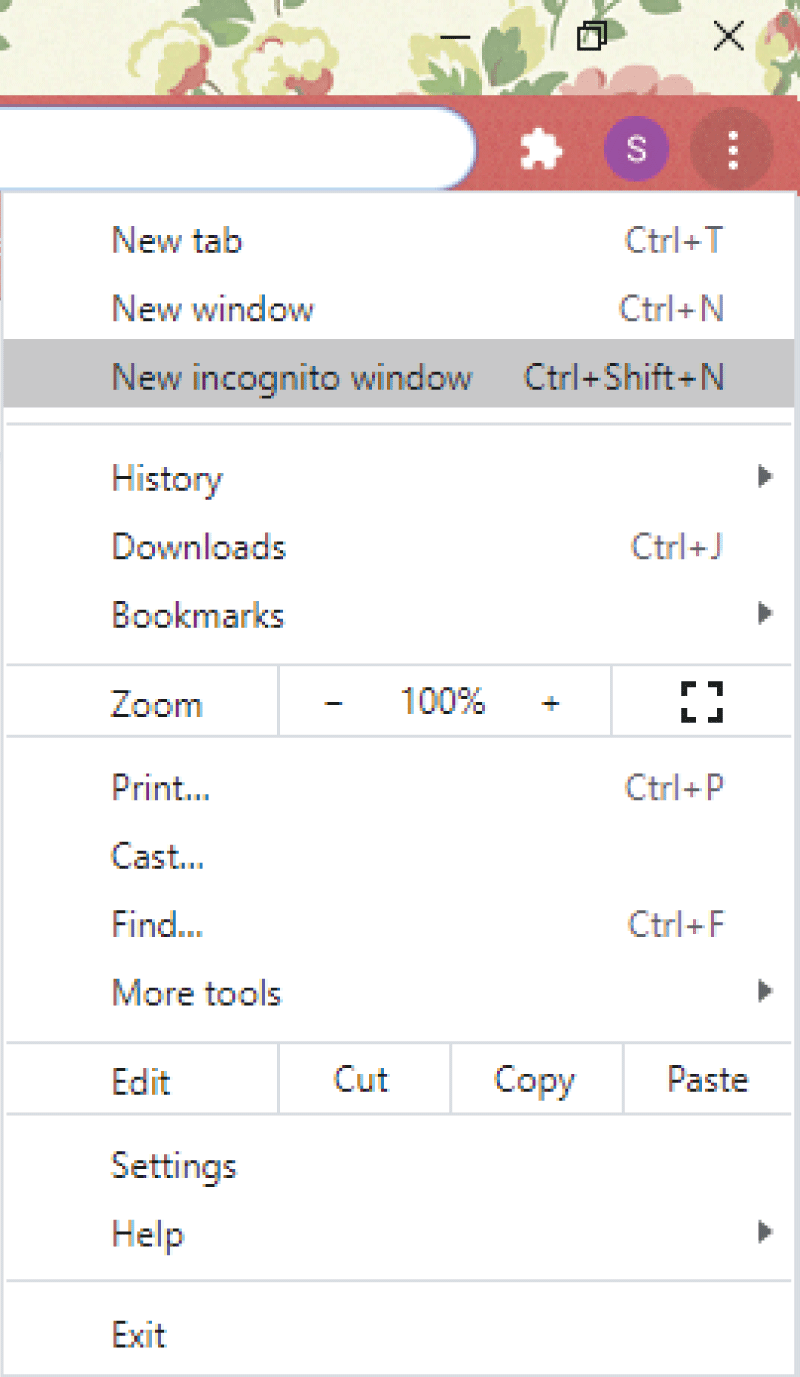Choose New window menu item

[x=400, y=309]
